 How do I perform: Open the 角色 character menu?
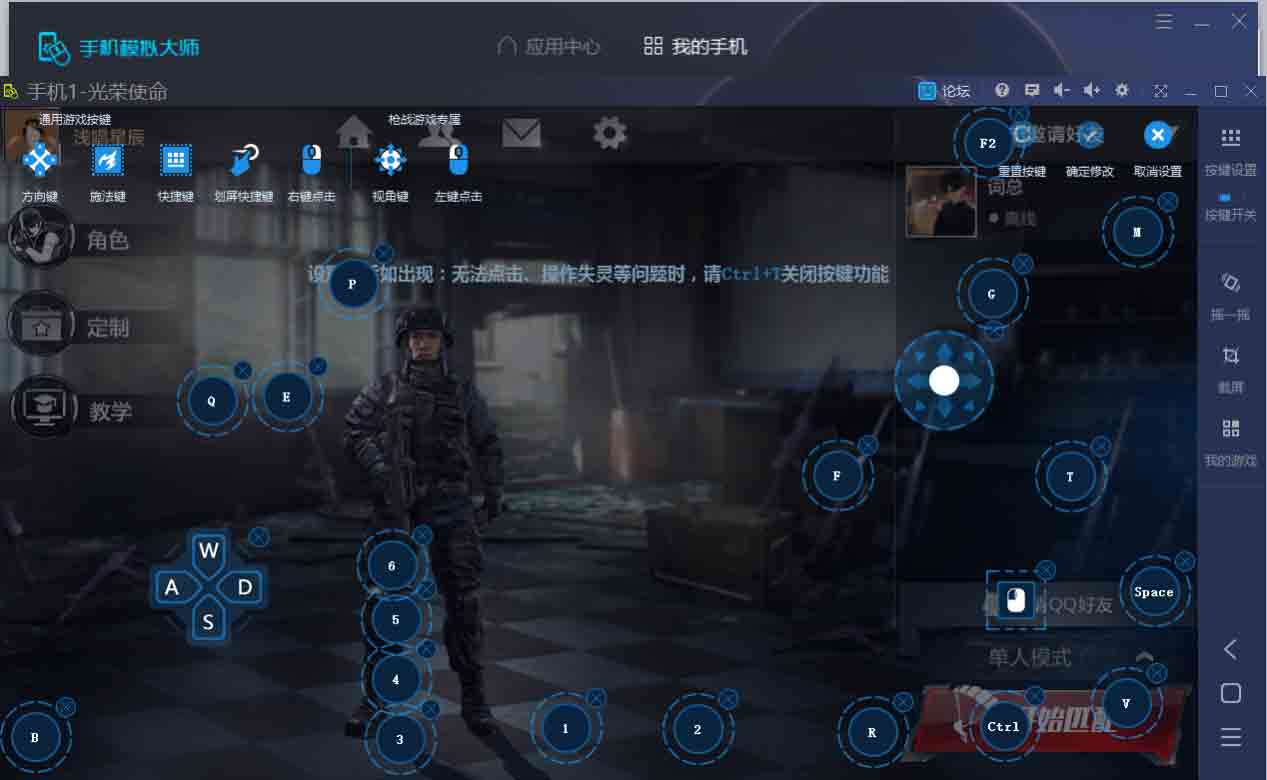[70, 239]
